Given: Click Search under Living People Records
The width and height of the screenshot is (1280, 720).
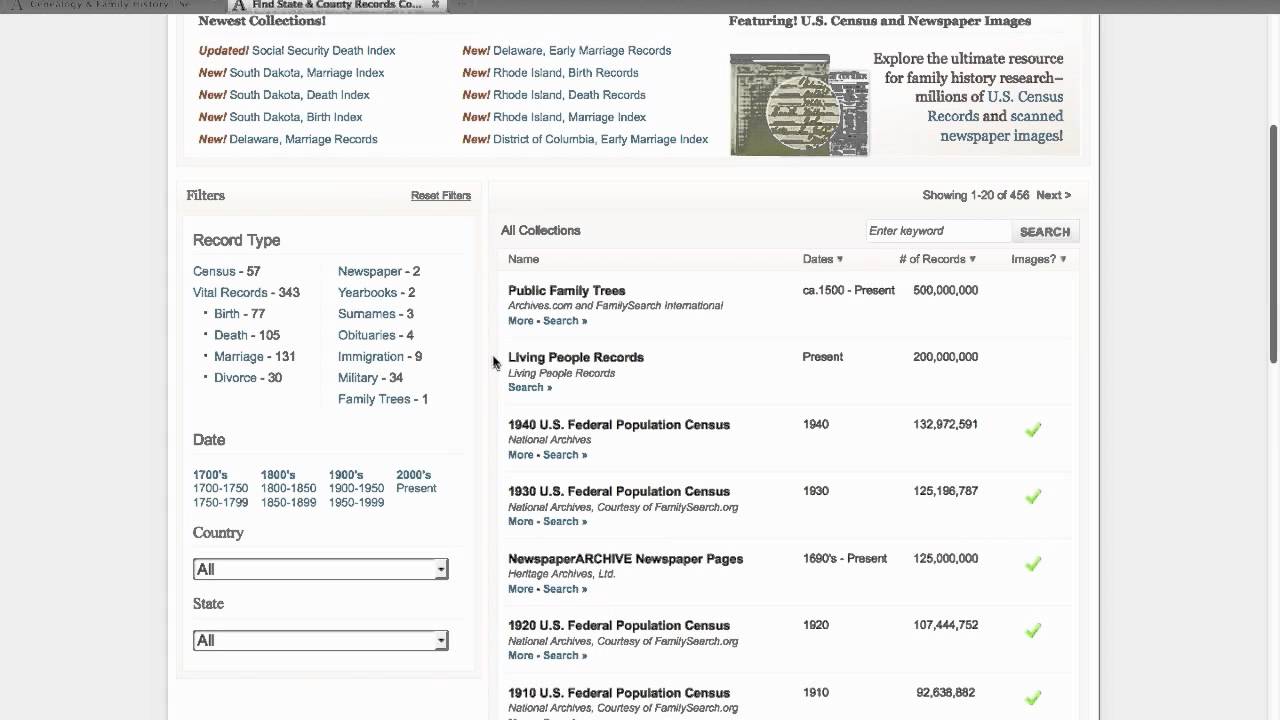Looking at the screenshot, I should click(530, 388).
